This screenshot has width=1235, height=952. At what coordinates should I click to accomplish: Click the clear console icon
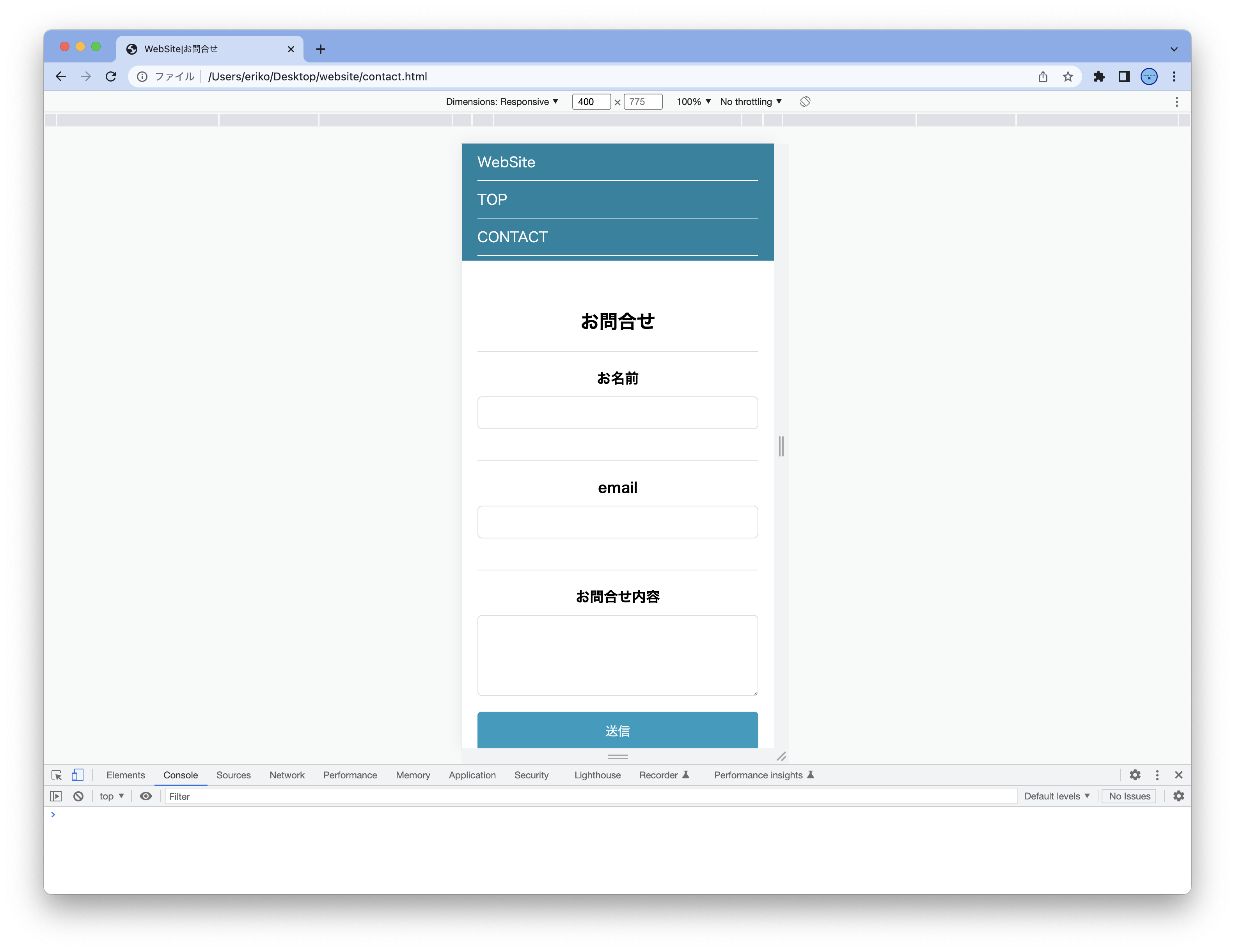tap(78, 796)
